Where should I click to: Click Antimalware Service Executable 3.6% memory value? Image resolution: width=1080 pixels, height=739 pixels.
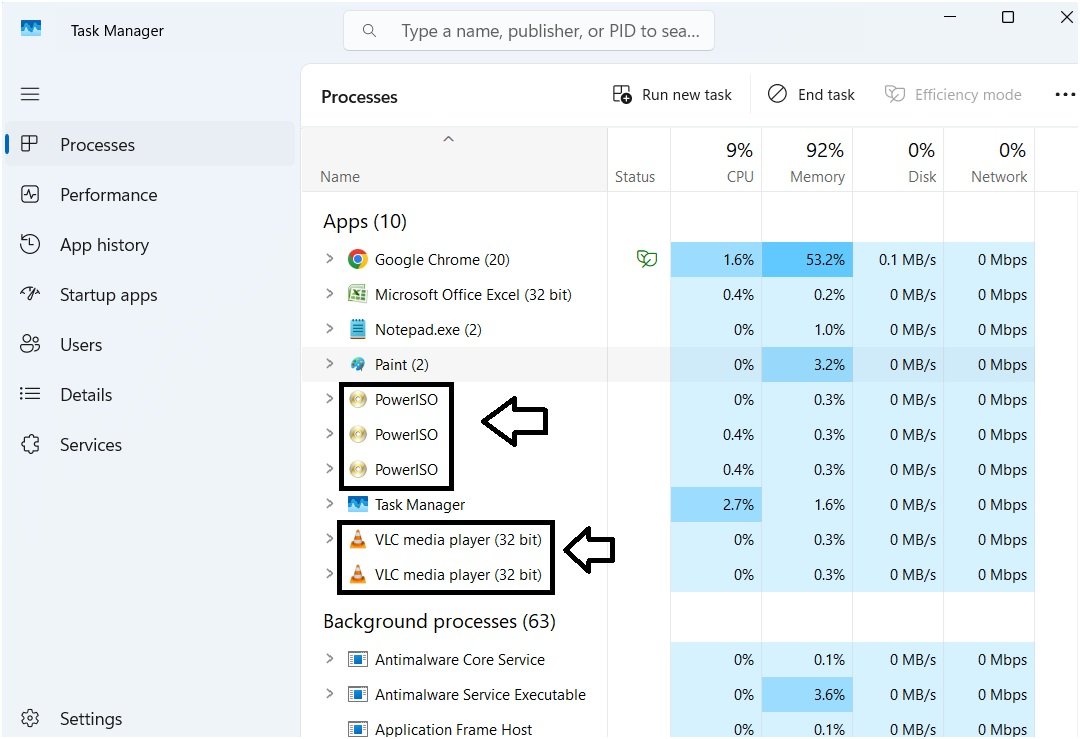click(829, 694)
